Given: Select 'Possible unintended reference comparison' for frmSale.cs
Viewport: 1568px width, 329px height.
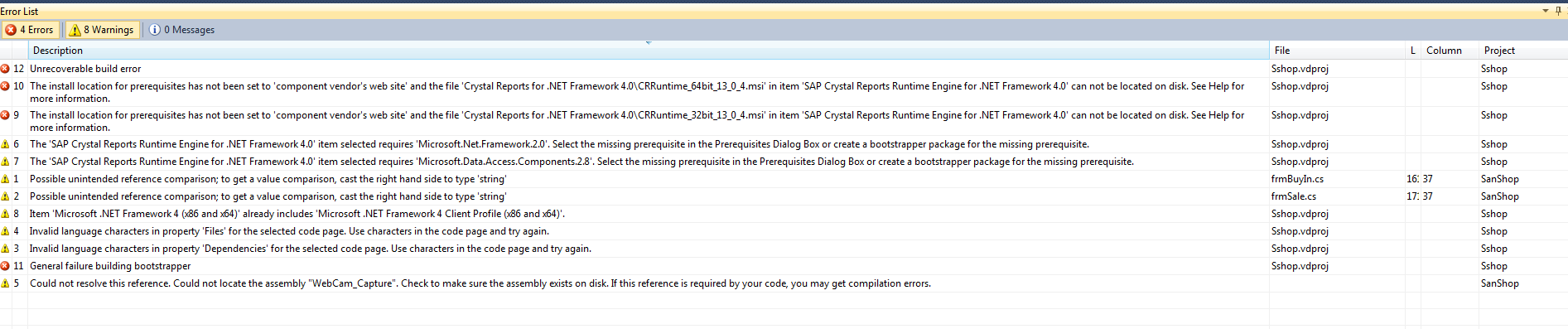Looking at the screenshot, I should [x=268, y=196].
